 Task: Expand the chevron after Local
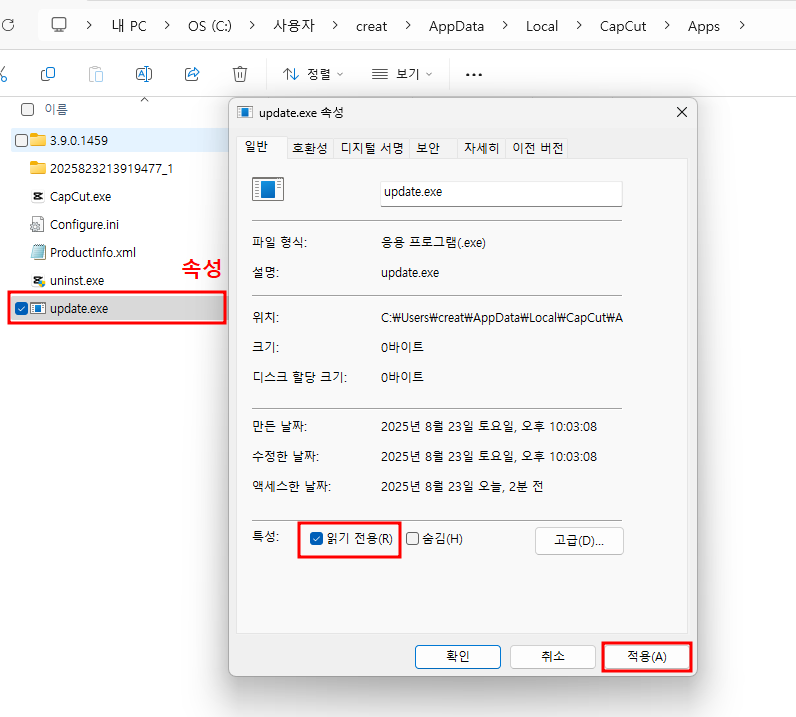click(x=579, y=25)
